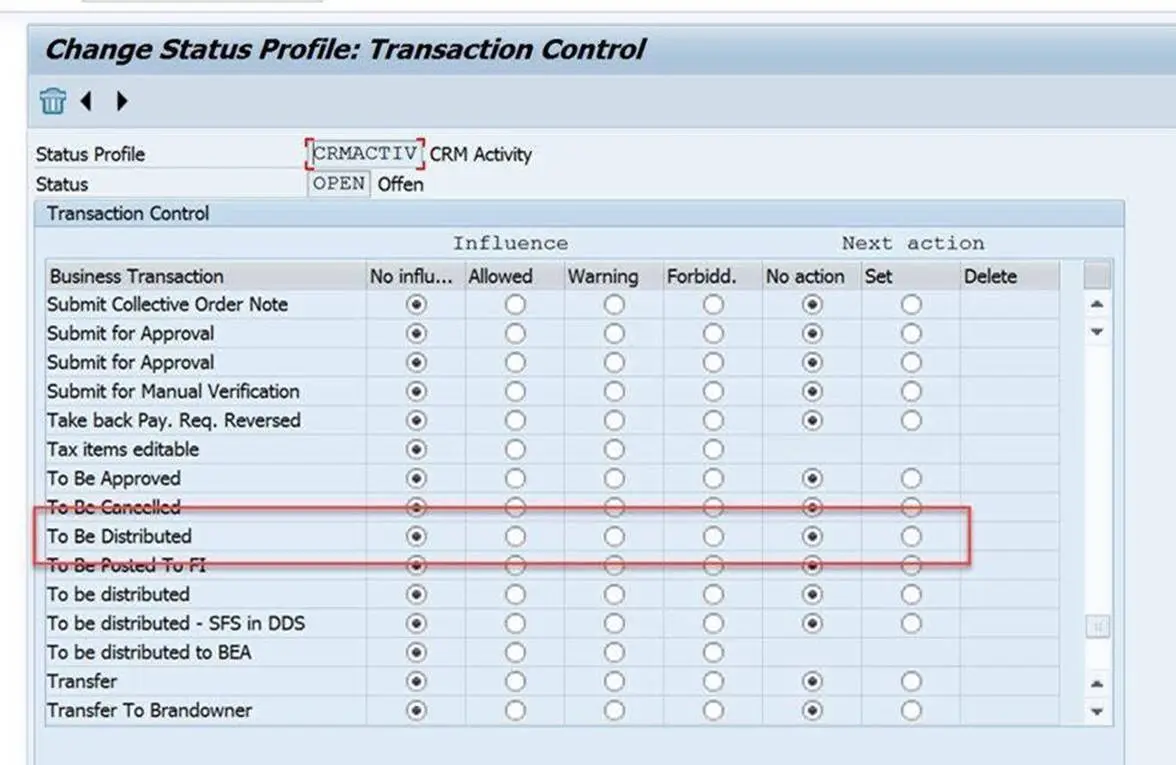Go to next status arrow
Screen dimensions: 1176x765
122,100
